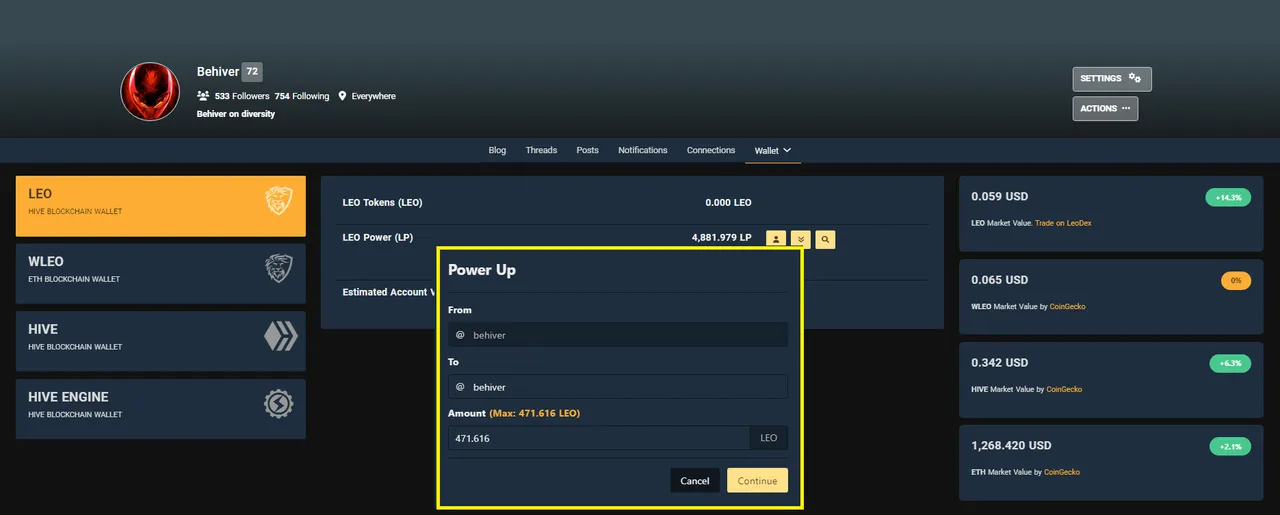Click the From account field
1280x515 pixels.
(x=618, y=335)
